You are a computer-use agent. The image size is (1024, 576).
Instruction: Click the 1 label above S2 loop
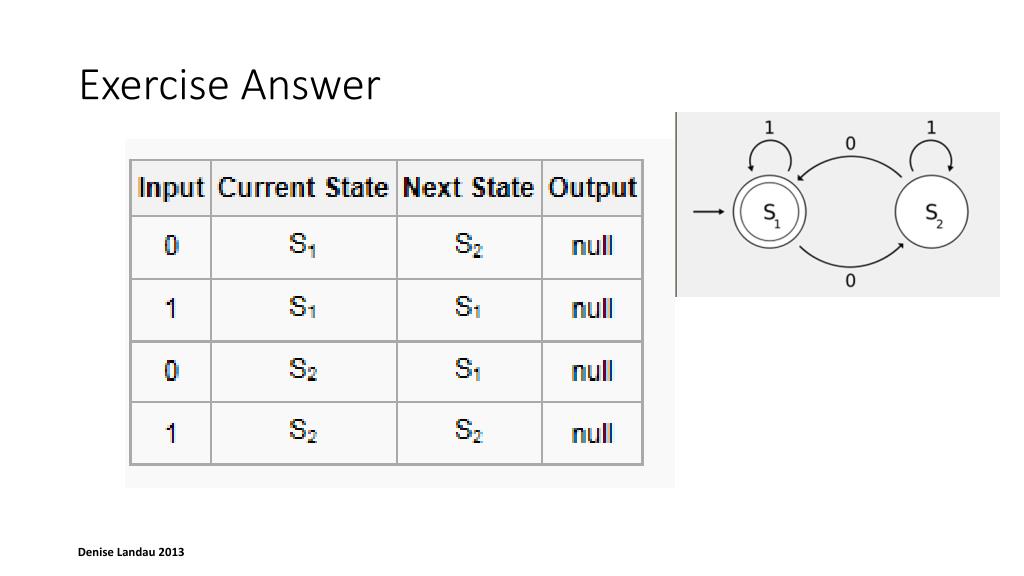click(x=931, y=127)
